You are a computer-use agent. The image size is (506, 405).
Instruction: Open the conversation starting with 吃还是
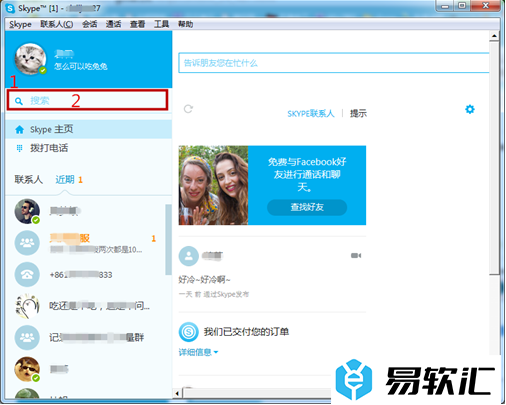(85, 306)
